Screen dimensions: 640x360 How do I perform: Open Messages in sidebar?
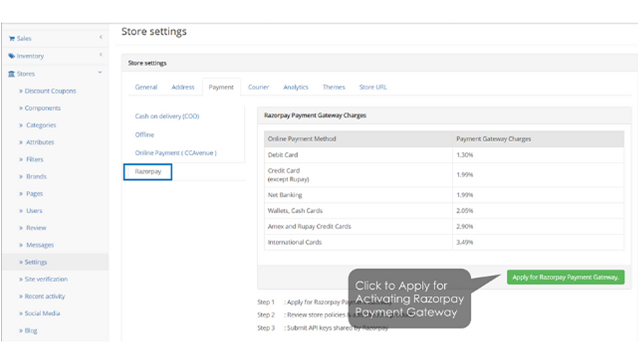[40, 245]
